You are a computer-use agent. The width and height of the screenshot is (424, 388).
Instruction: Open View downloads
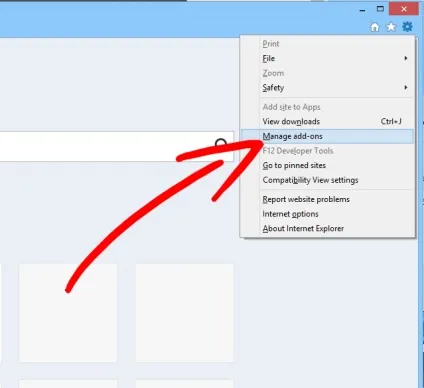point(327,122)
